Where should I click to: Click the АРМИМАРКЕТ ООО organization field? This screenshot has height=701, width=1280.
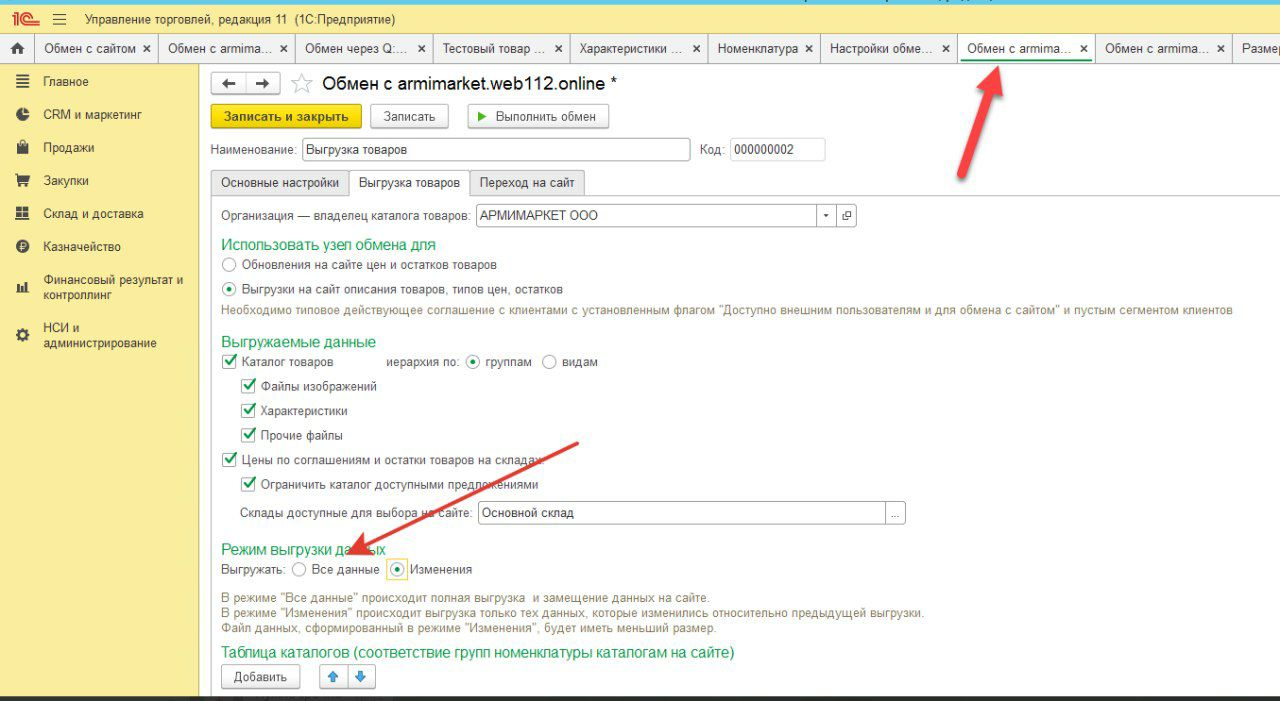coord(647,215)
